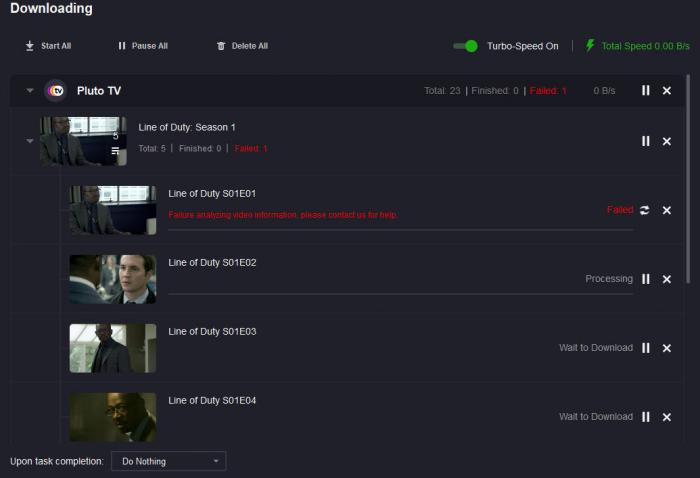Delete the Line of Duty S01E04 task
Image resolution: width=700 pixels, height=478 pixels.
pos(667,417)
